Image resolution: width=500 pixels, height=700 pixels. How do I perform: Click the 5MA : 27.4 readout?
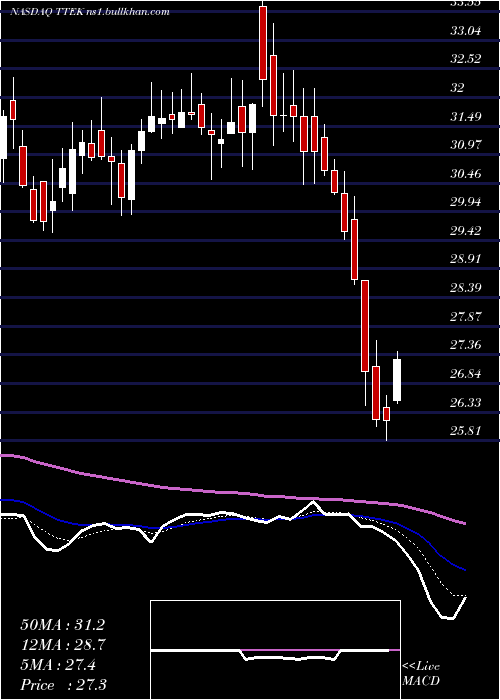[x=57, y=665]
